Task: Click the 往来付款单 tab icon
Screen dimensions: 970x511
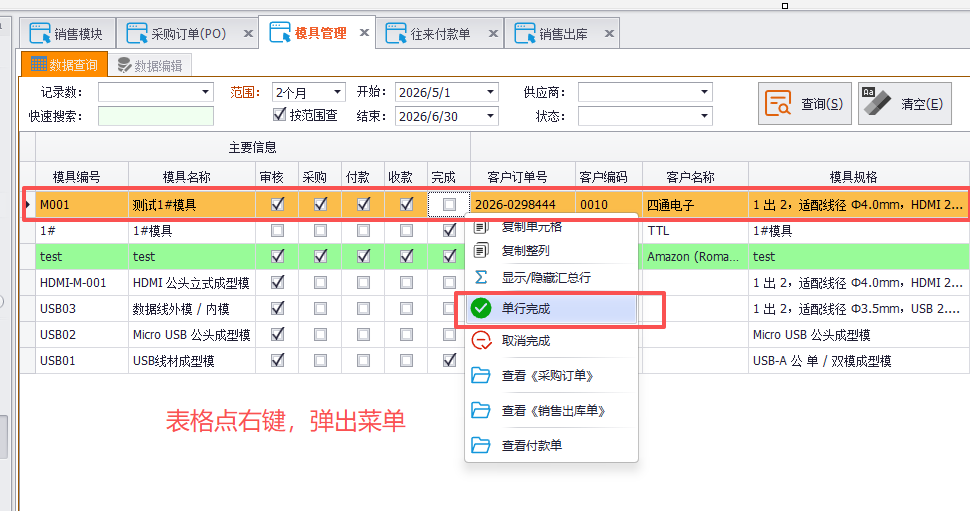Action: [396, 33]
